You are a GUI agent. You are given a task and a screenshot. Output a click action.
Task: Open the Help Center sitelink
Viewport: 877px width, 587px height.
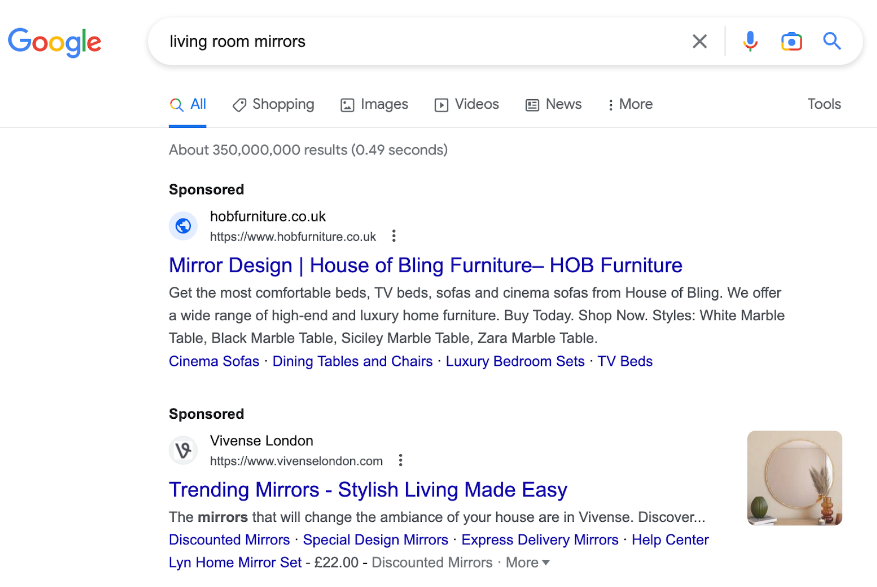click(670, 539)
